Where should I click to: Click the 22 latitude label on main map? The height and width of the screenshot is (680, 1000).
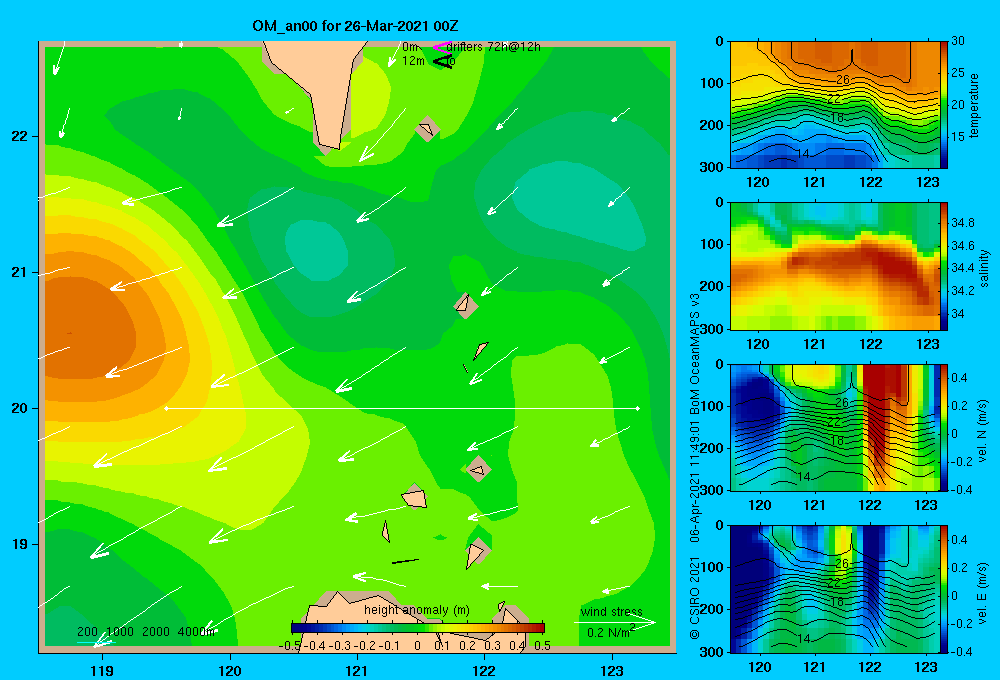(x=20, y=137)
